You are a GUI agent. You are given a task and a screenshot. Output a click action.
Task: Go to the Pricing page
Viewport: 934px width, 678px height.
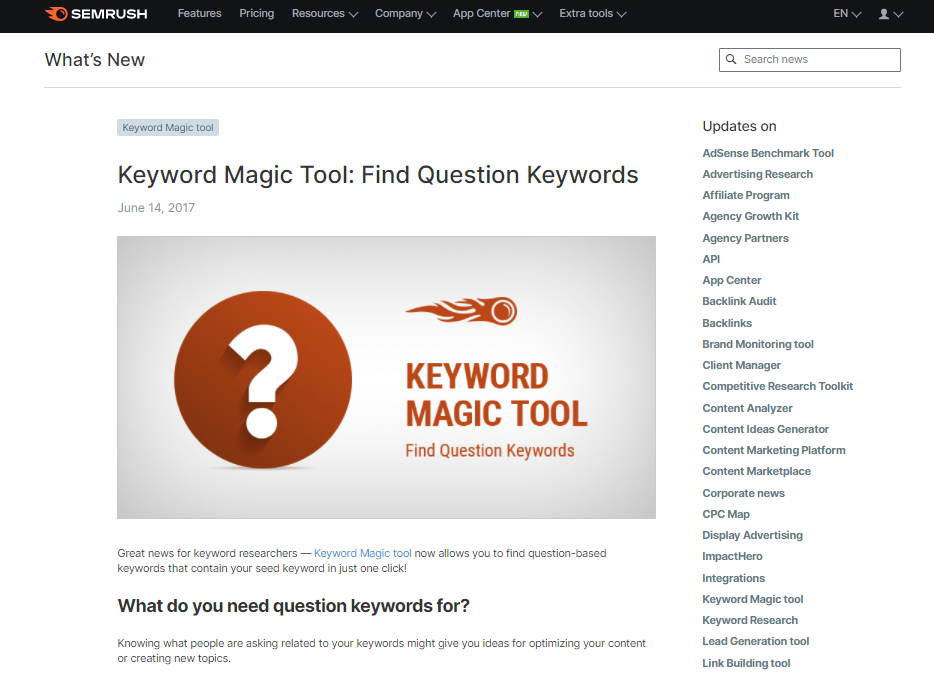click(257, 13)
